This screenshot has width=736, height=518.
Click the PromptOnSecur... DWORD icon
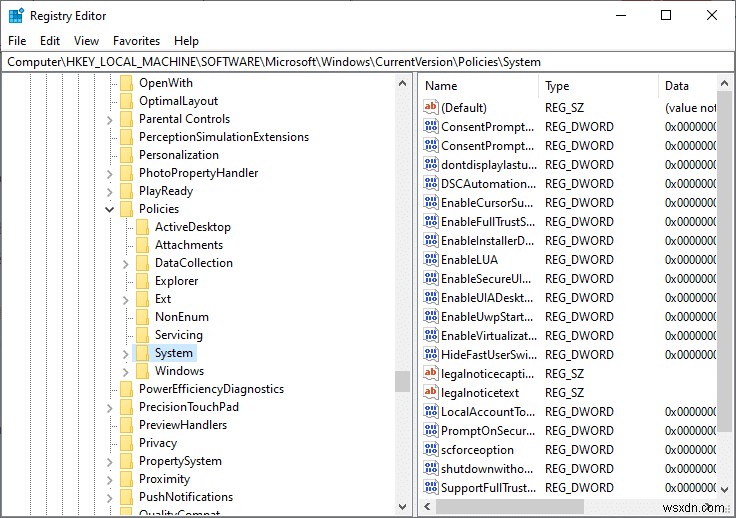430,430
